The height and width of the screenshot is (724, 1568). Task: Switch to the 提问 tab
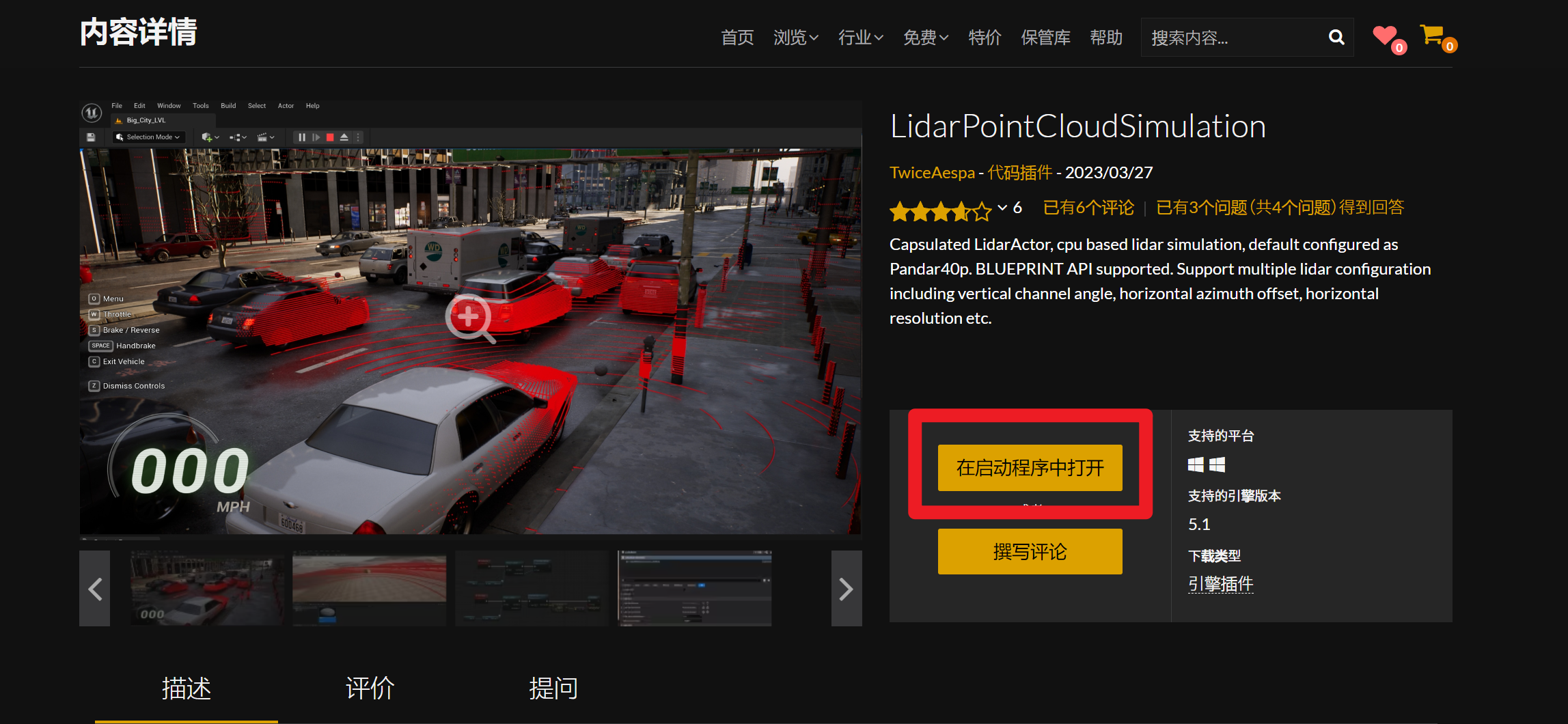click(553, 688)
